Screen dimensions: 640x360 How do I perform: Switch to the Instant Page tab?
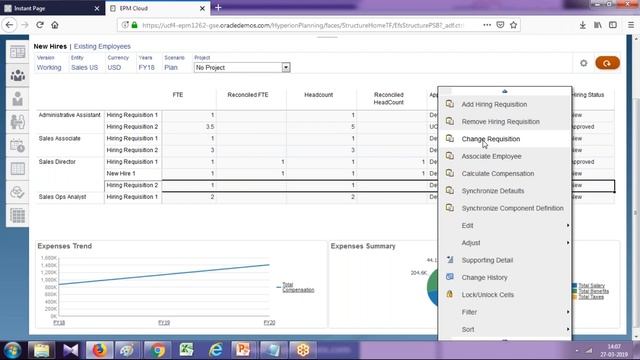click(x=52, y=8)
